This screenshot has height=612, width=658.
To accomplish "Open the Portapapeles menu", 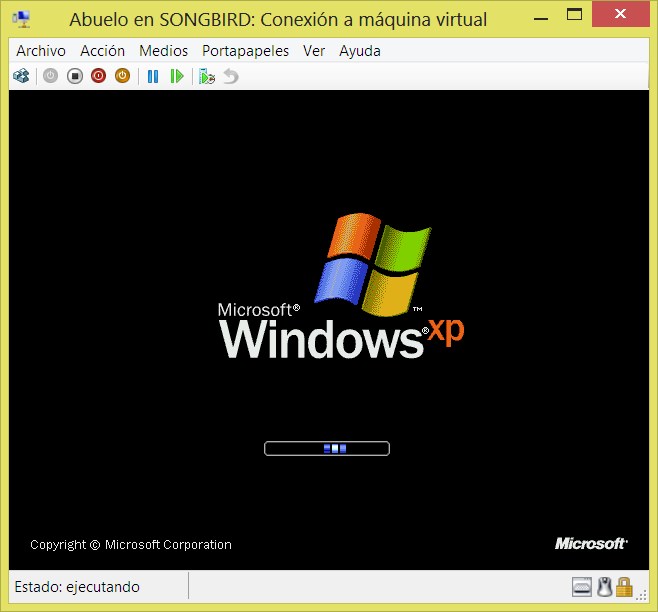I will pyautogui.click(x=245, y=51).
